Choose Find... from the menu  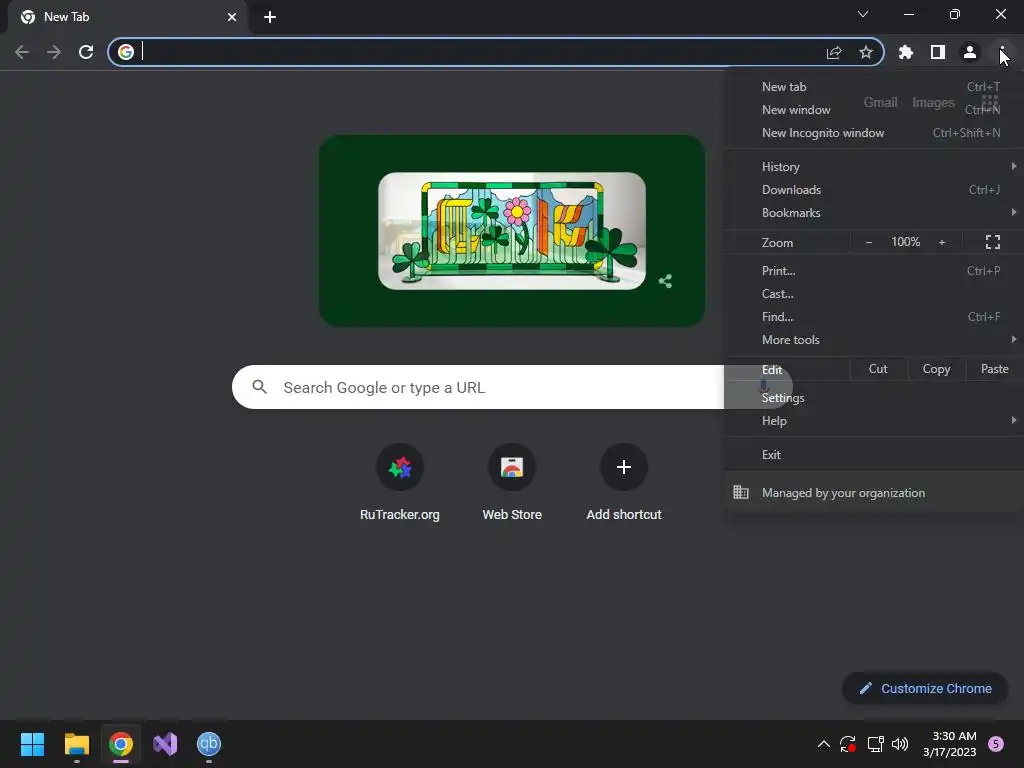click(874, 317)
